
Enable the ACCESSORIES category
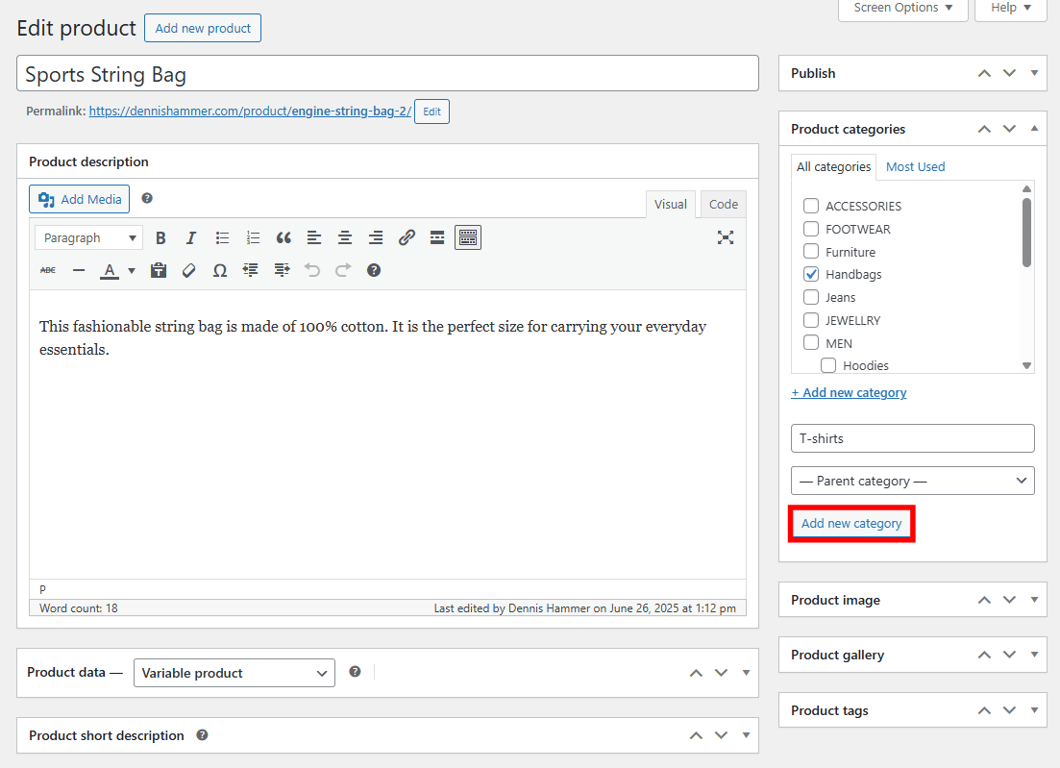pos(811,205)
